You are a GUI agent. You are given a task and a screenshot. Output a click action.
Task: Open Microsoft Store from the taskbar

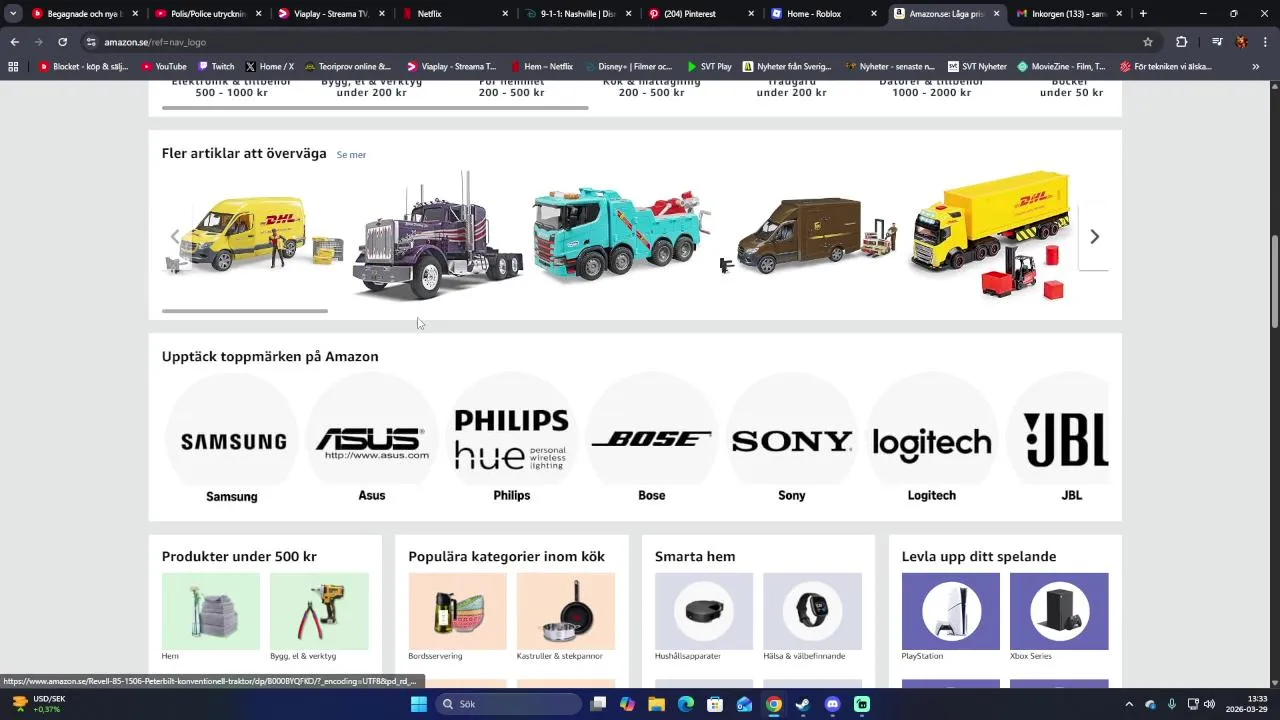(x=715, y=704)
